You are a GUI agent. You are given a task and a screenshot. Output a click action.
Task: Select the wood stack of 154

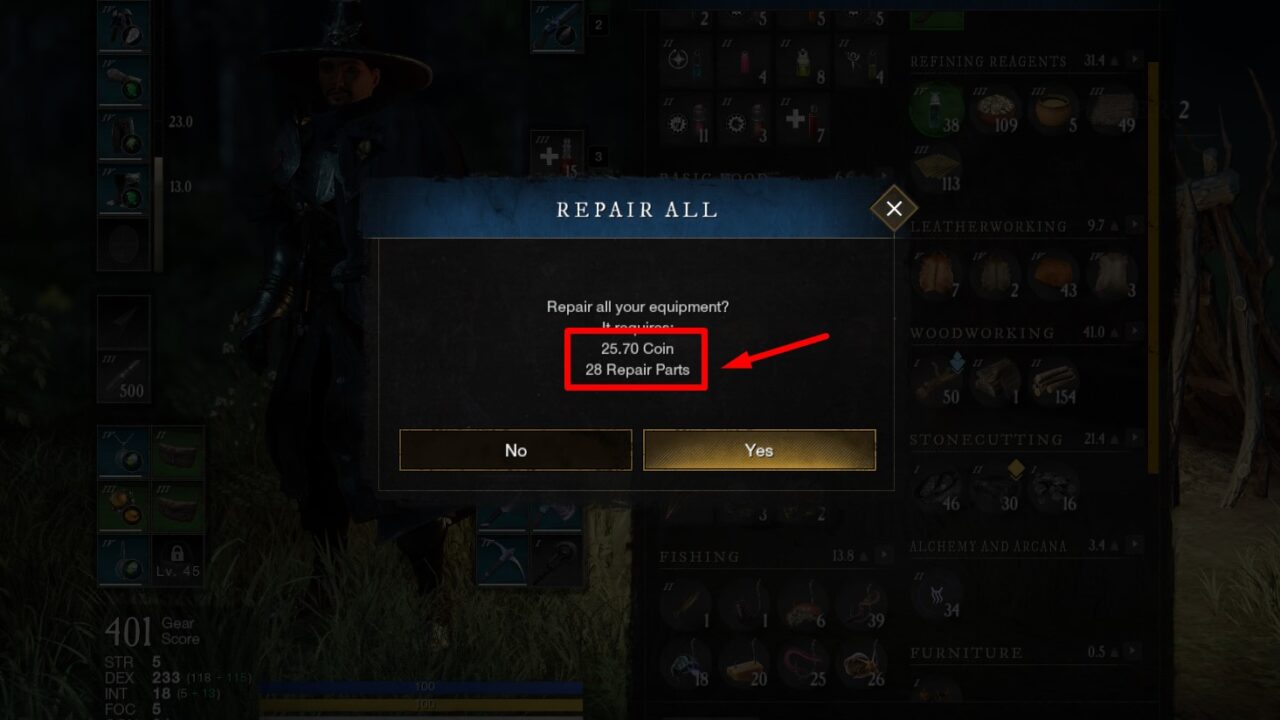pyautogui.click(x=1053, y=381)
